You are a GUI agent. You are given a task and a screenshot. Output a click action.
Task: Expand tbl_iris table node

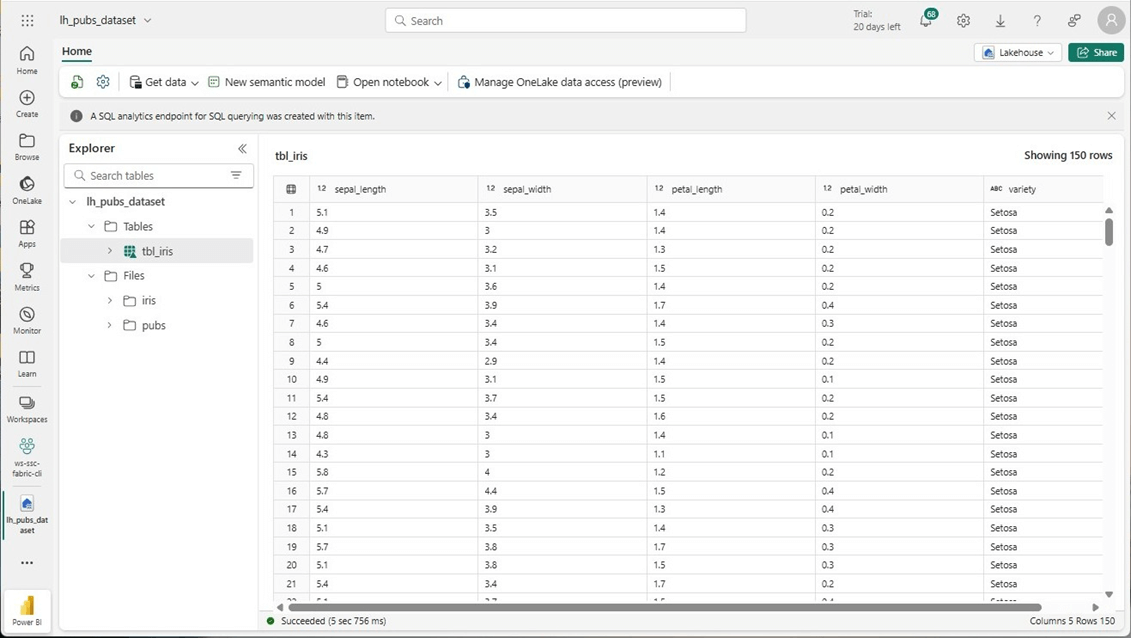110,251
